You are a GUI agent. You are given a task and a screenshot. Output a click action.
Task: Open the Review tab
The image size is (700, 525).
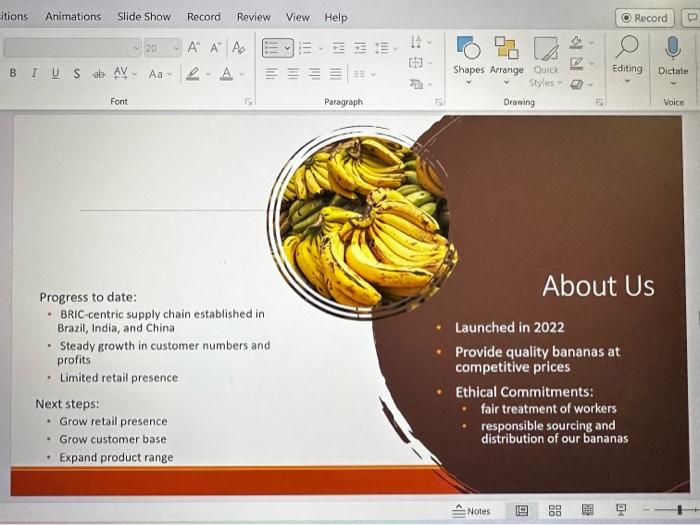pyautogui.click(x=254, y=17)
